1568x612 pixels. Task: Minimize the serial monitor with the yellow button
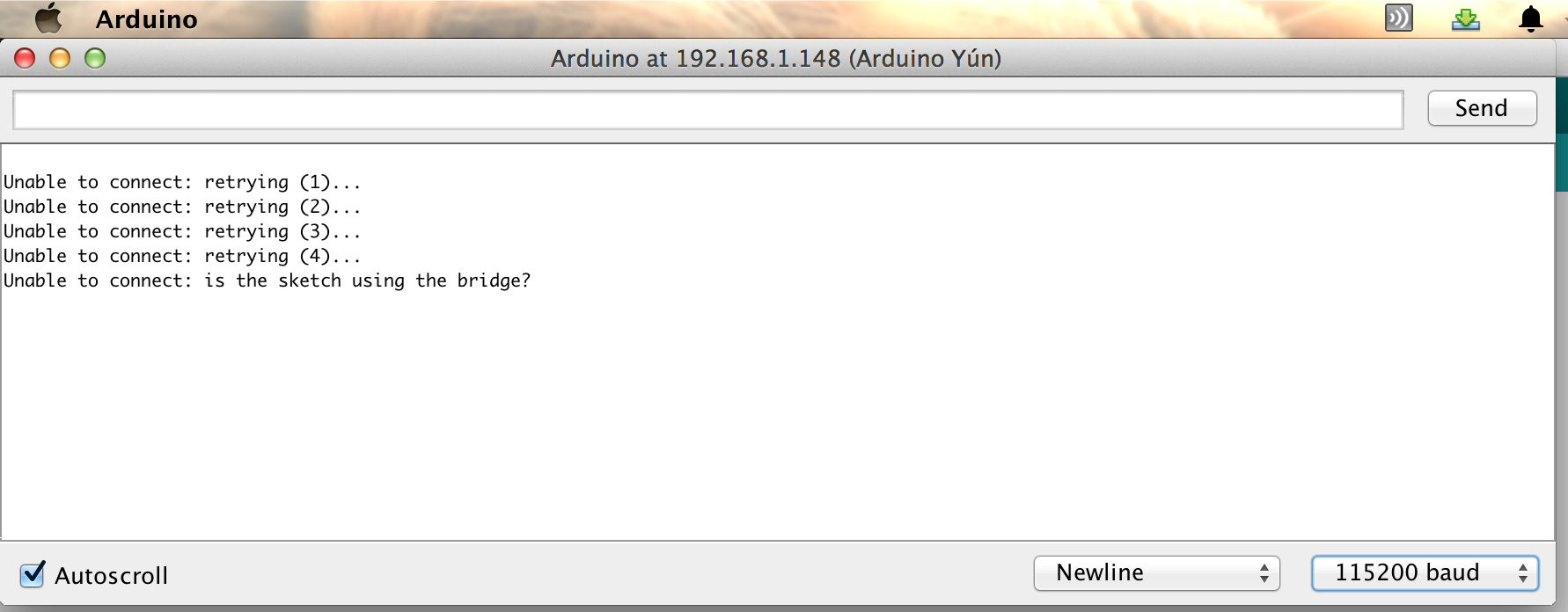60,58
